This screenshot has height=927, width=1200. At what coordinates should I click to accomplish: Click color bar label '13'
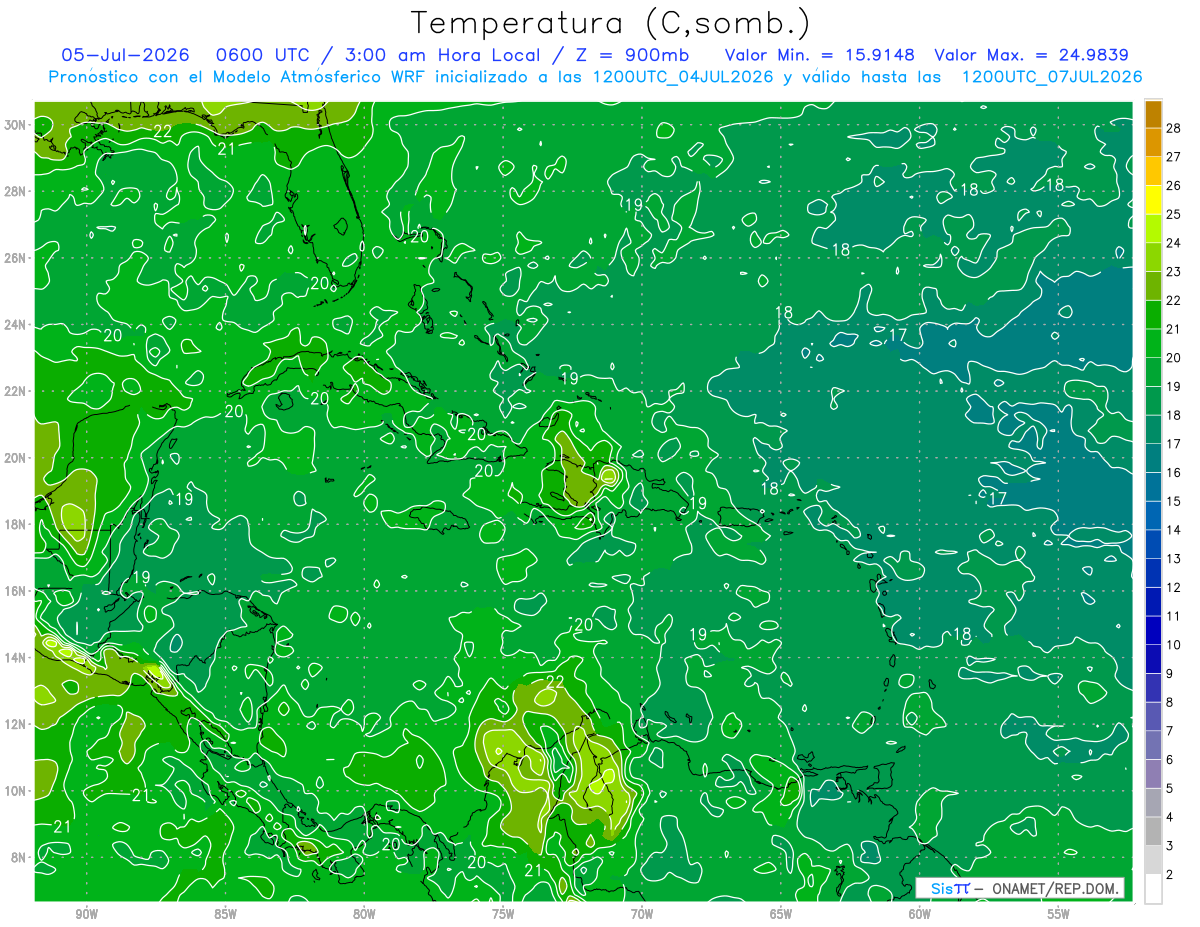[x=1174, y=559]
